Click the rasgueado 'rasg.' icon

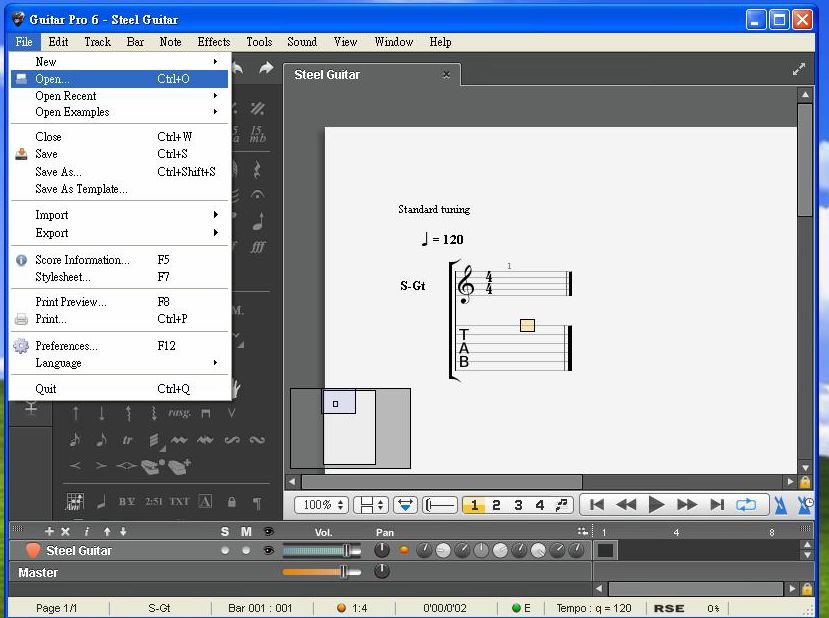pos(179,413)
